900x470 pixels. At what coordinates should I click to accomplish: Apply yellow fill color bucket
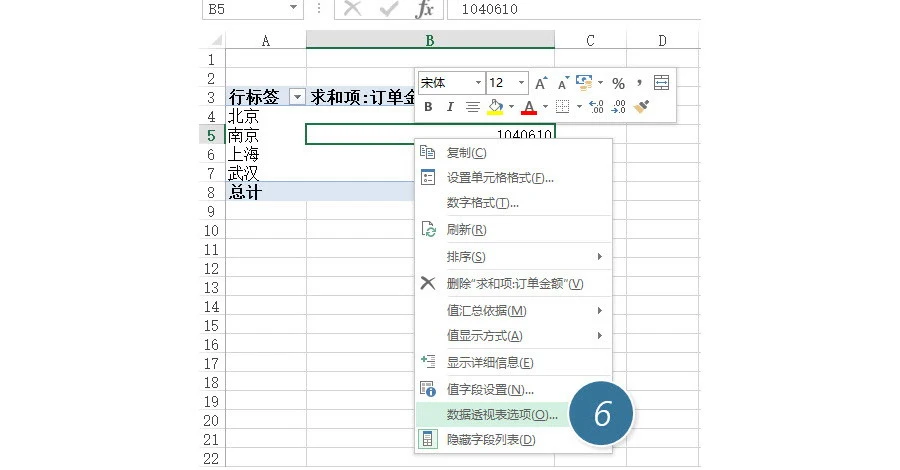click(x=495, y=107)
